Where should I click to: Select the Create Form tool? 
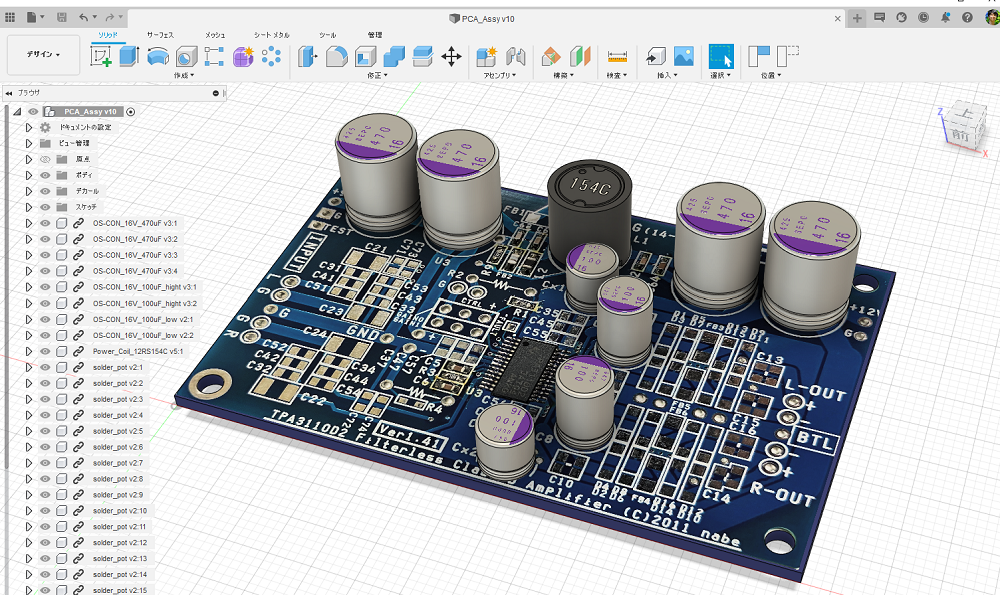(243, 57)
